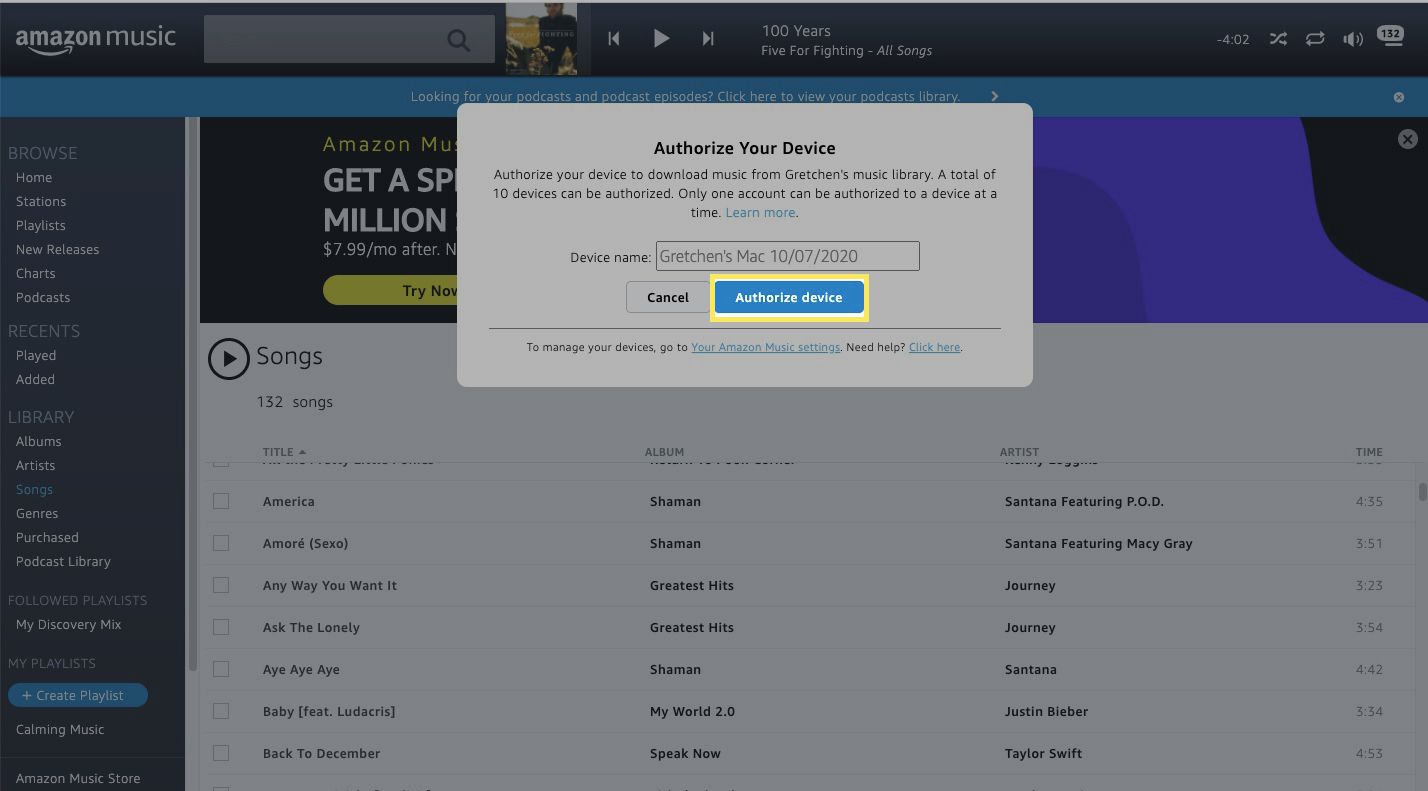
Task: Open the Calming Music playlist
Action: tap(60, 729)
